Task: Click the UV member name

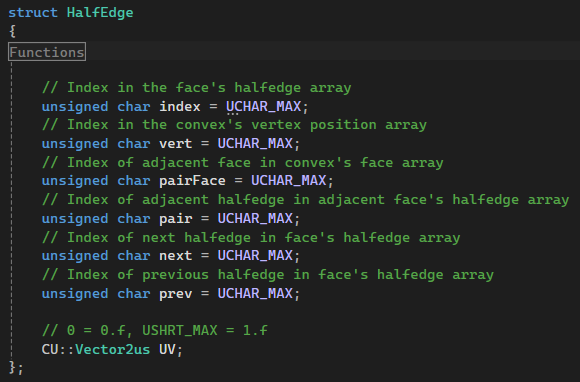Action: 167,349
